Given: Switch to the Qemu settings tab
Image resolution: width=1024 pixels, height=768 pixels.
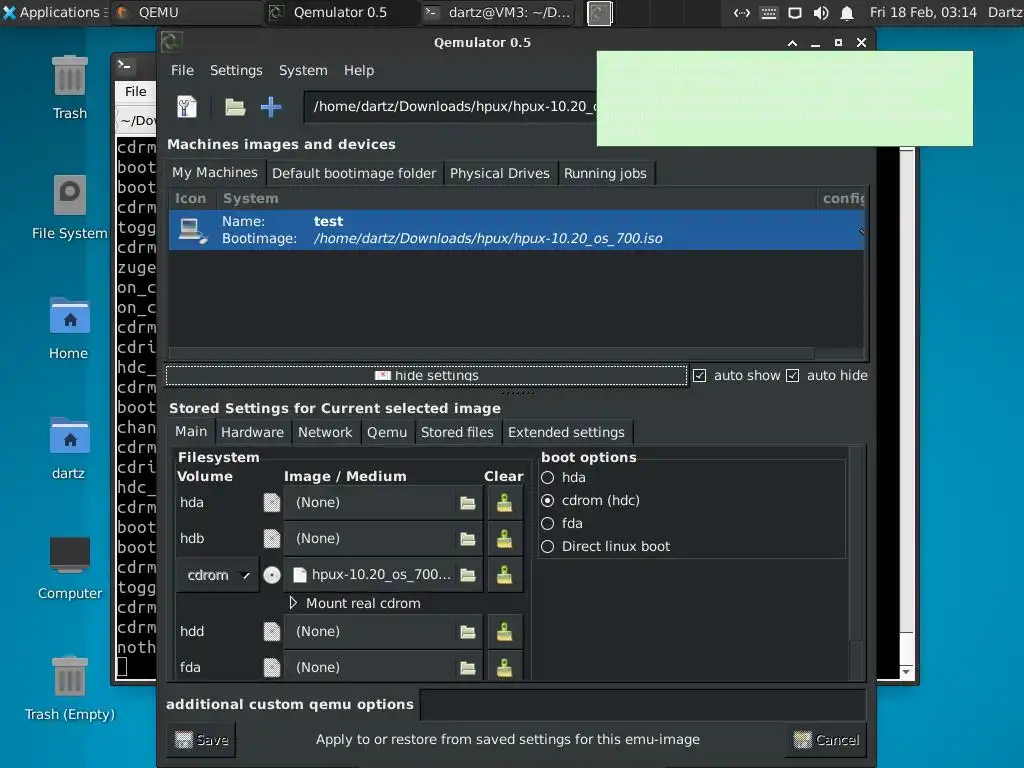Looking at the screenshot, I should tap(387, 432).
